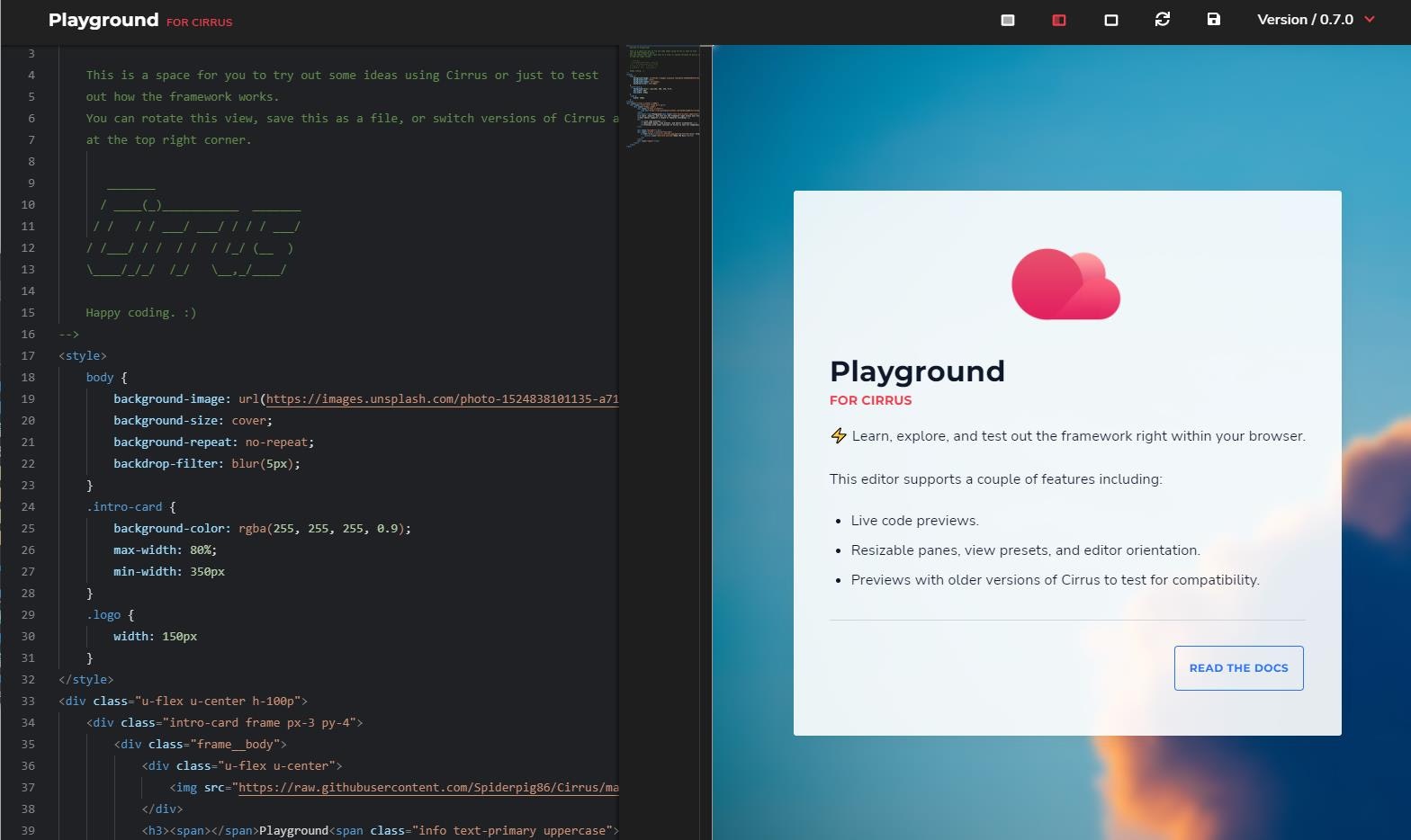Click 'background-repeat: no-repeat;' line

[213, 442]
